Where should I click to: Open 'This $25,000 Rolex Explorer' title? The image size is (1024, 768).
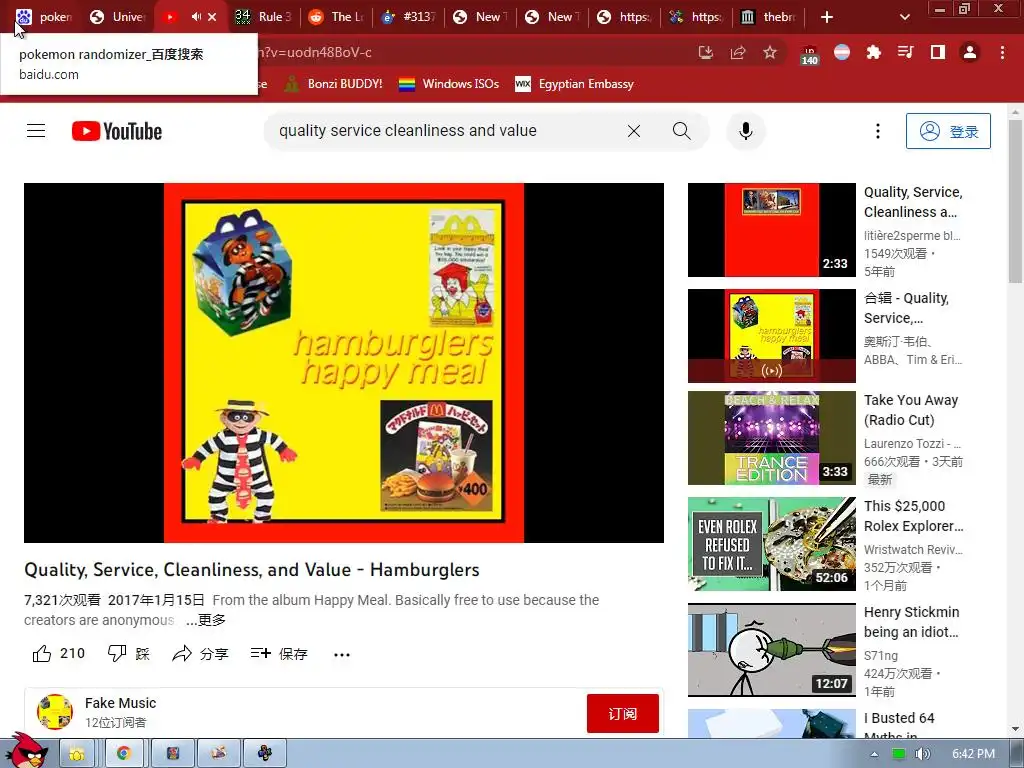coord(913,516)
